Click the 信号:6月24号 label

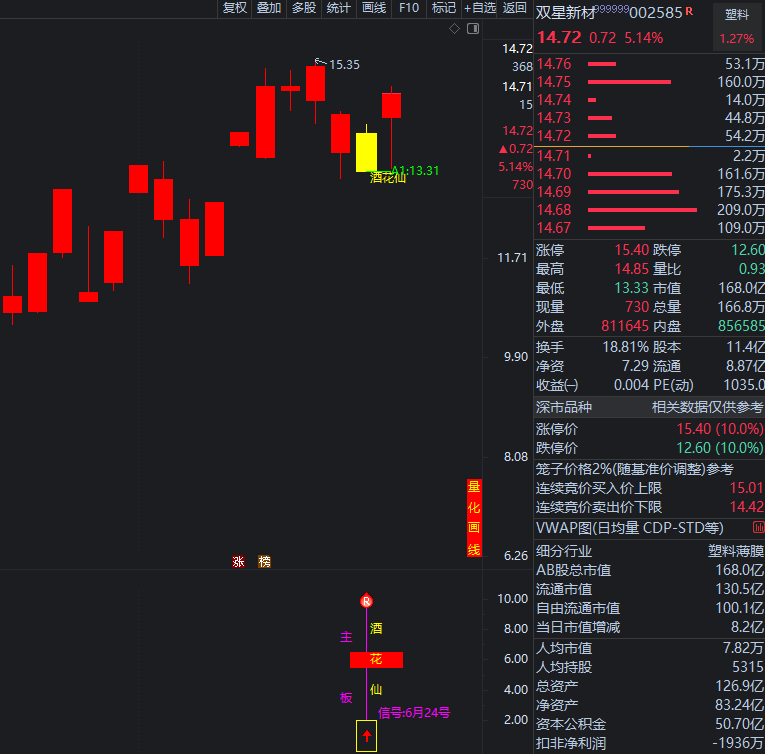(x=414, y=713)
